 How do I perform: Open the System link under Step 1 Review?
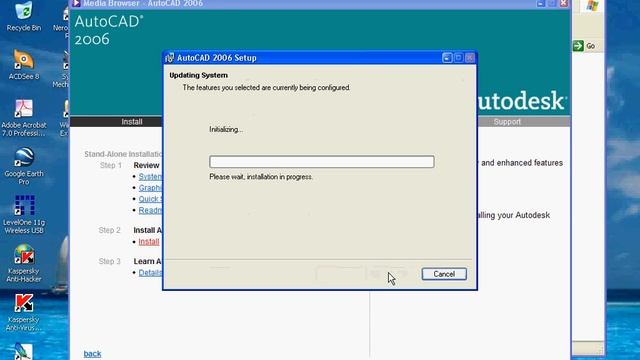(x=150, y=177)
